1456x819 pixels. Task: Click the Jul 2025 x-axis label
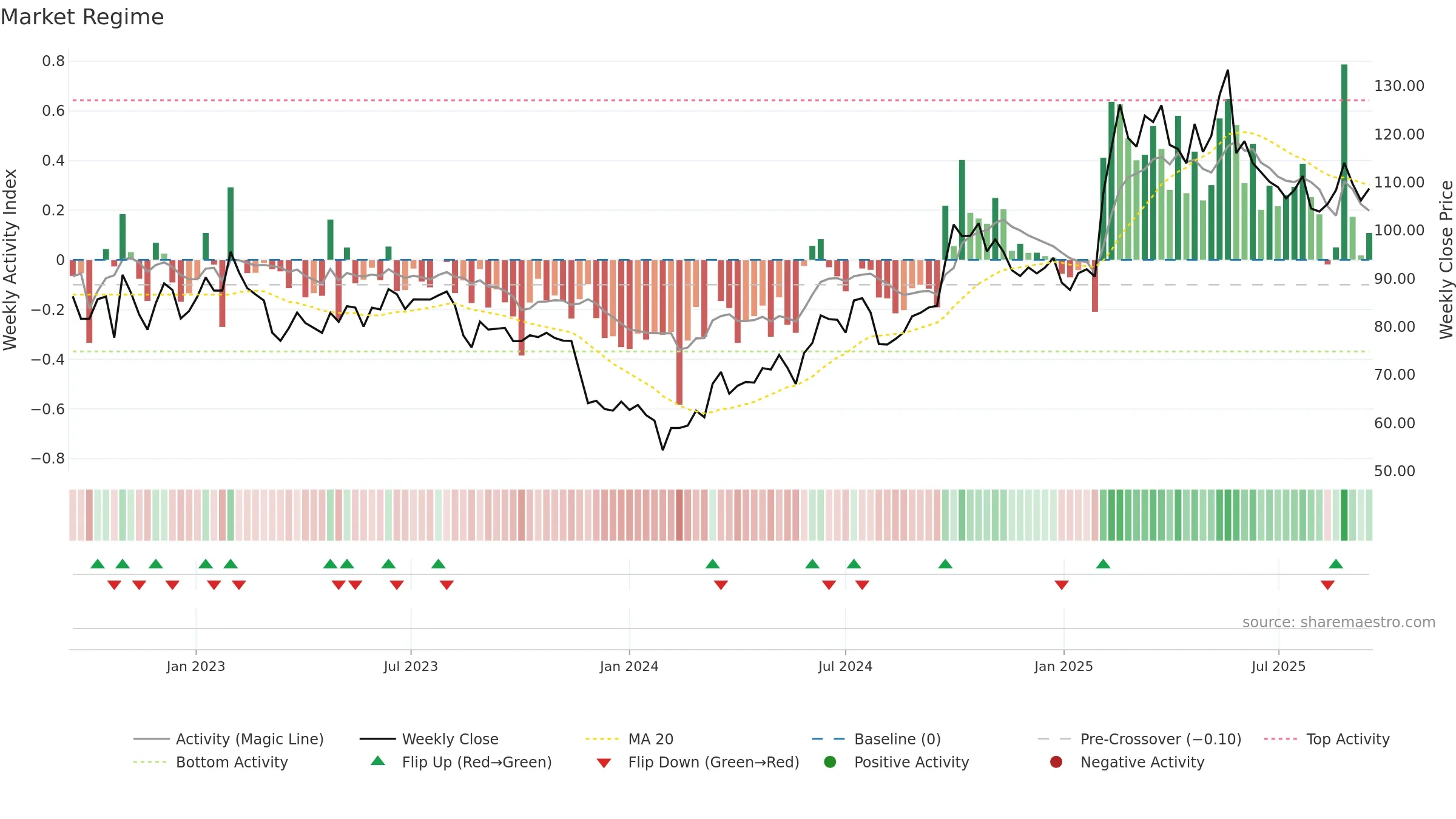click(1278, 666)
